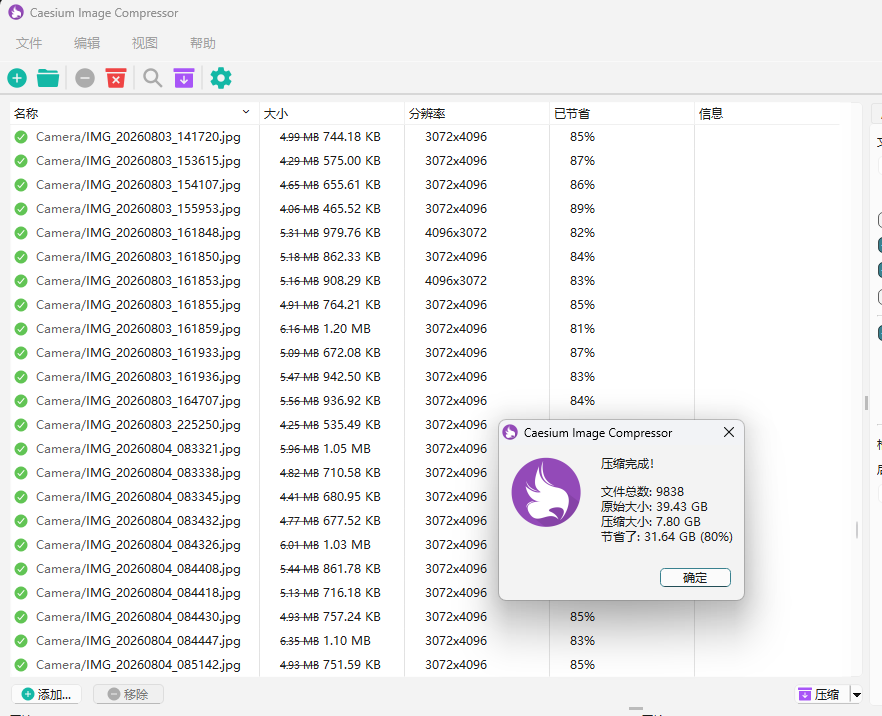Screen dimensions: 882x716
Task: Select row Camera/IMG_20260803_153615.jpg
Action: pyautogui.click(x=425, y=161)
